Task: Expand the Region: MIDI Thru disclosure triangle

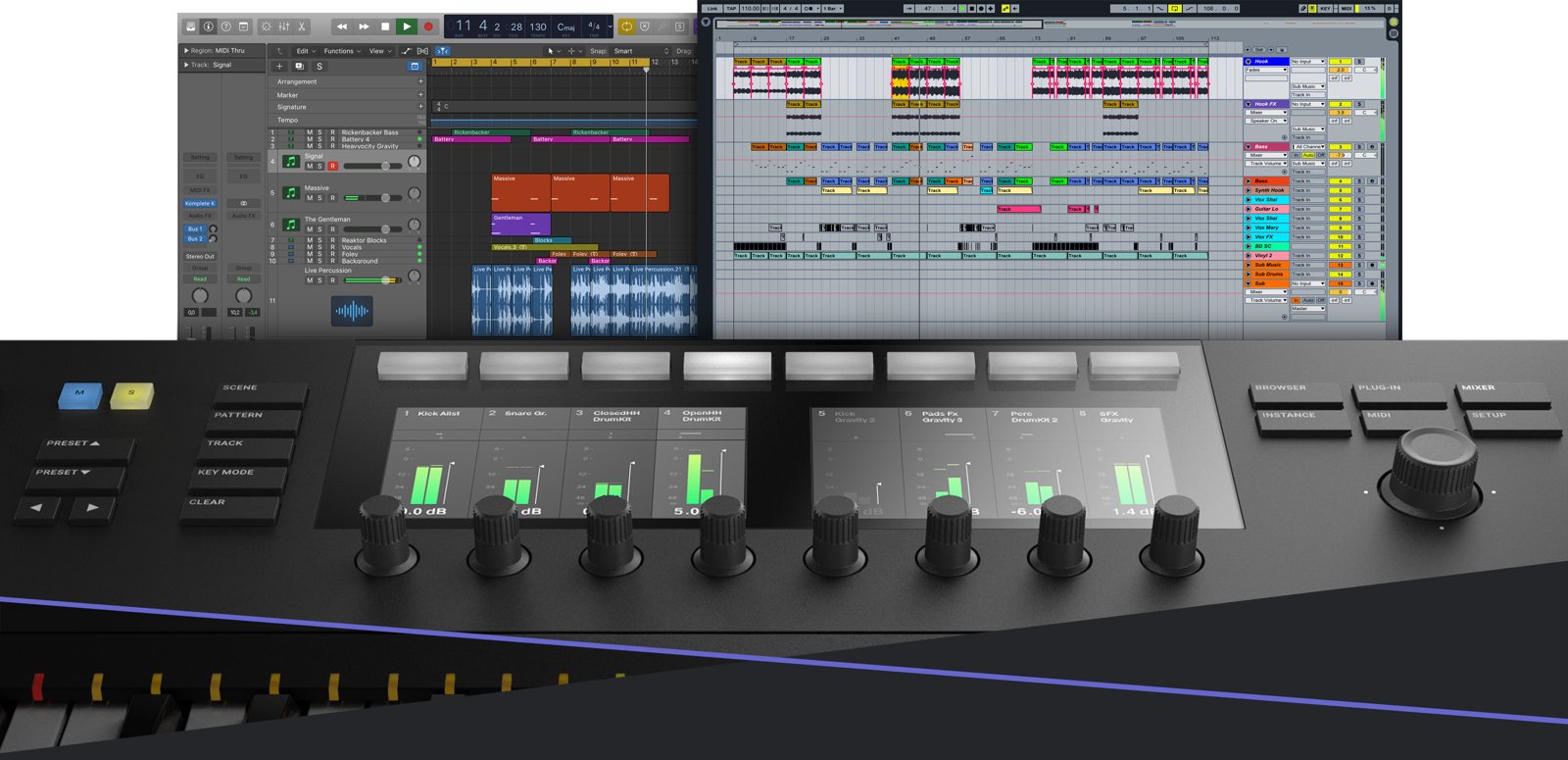Action: pyautogui.click(x=186, y=50)
